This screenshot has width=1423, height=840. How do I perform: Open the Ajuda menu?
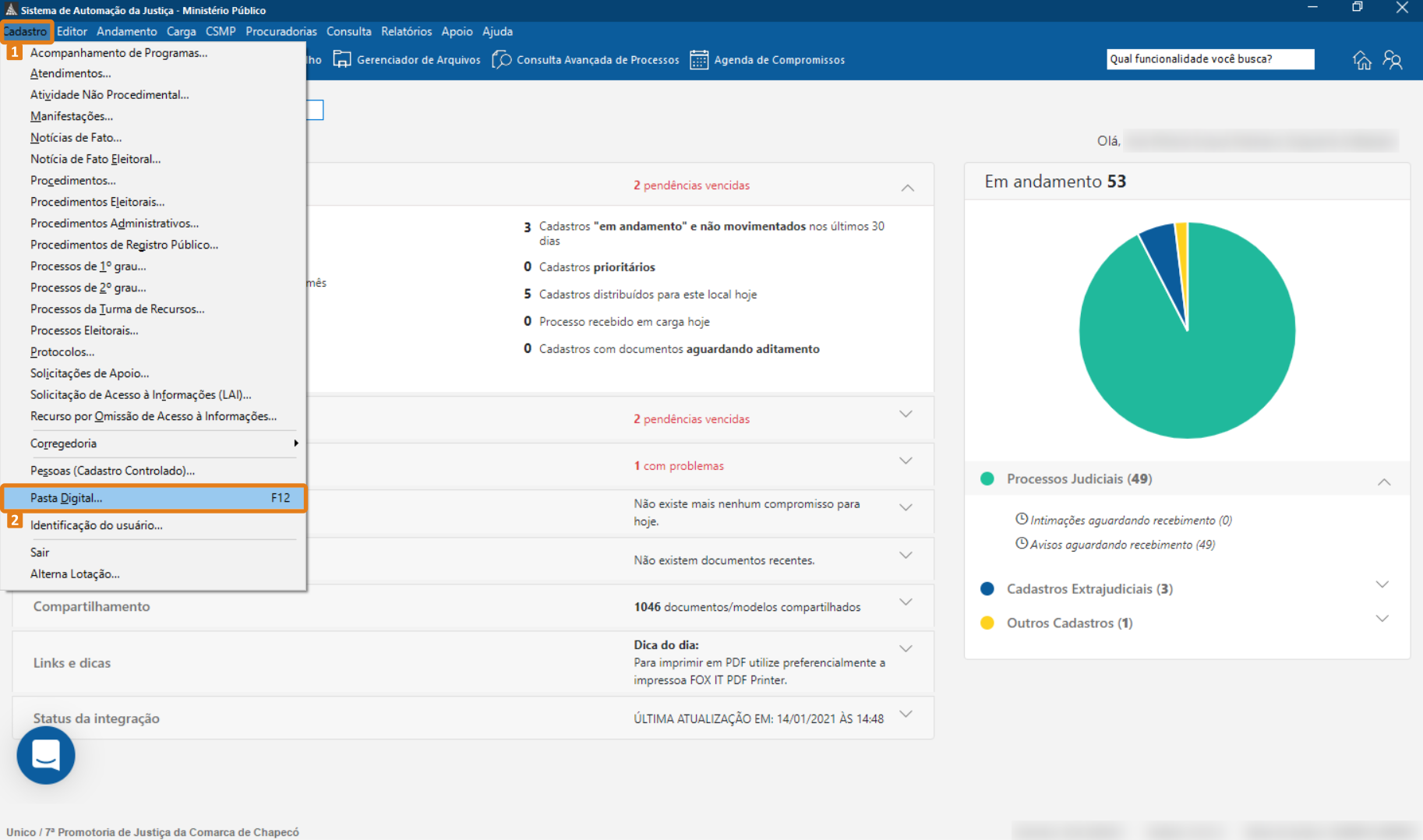tap(497, 31)
